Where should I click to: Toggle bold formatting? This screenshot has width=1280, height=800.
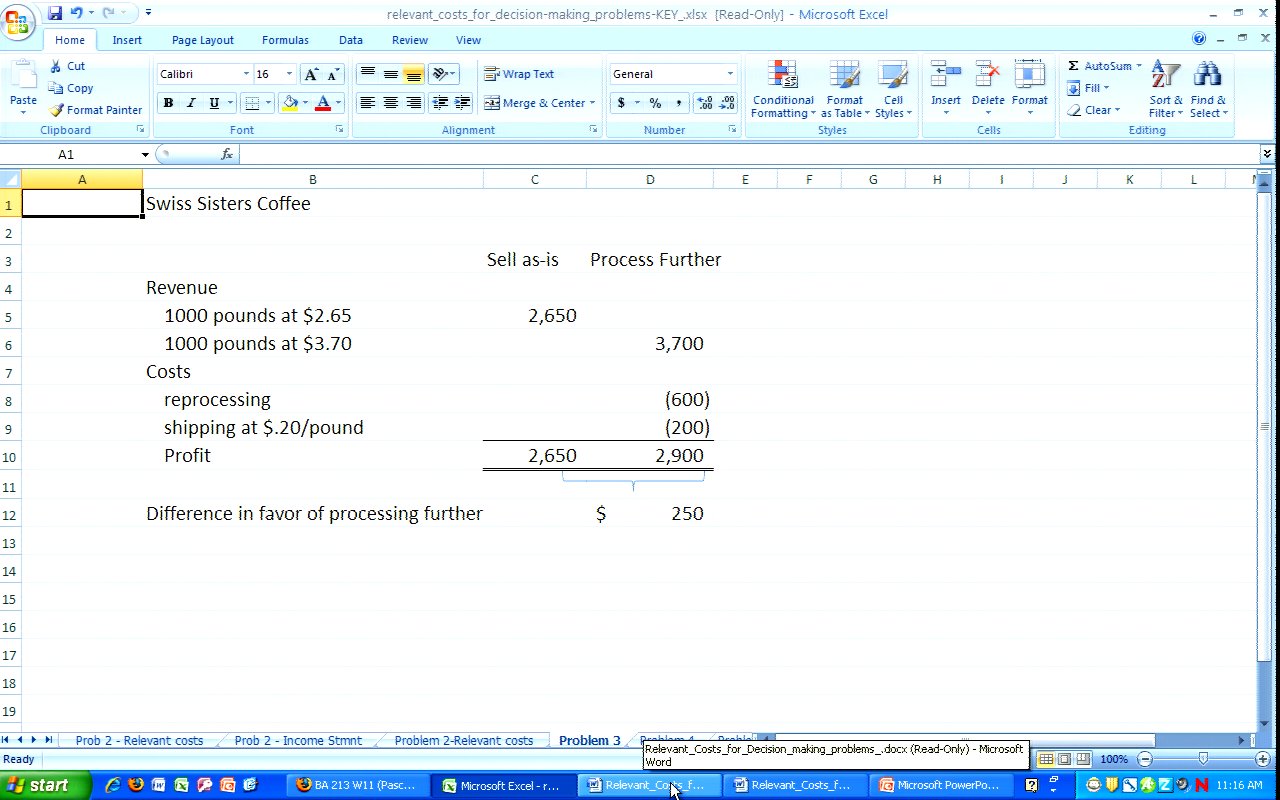[168, 103]
